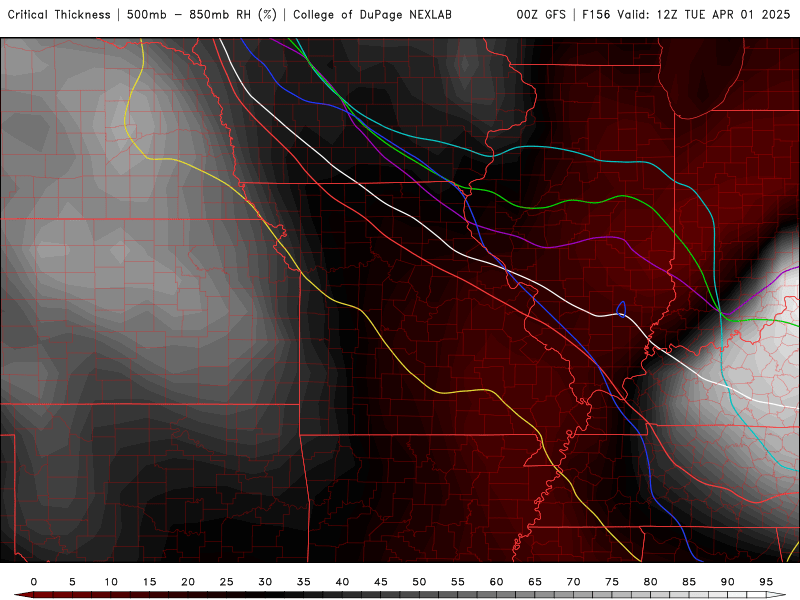Click the colorbar label "70"
The height and width of the screenshot is (600, 800).
coord(573,582)
